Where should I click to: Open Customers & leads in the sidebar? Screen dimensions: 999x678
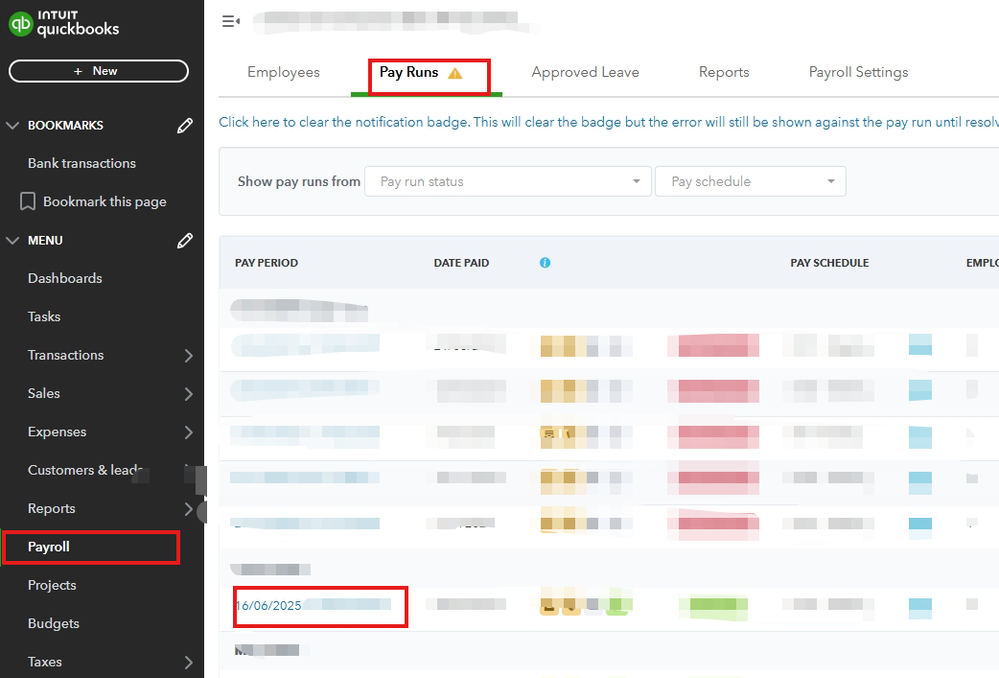pyautogui.click(x=85, y=470)
